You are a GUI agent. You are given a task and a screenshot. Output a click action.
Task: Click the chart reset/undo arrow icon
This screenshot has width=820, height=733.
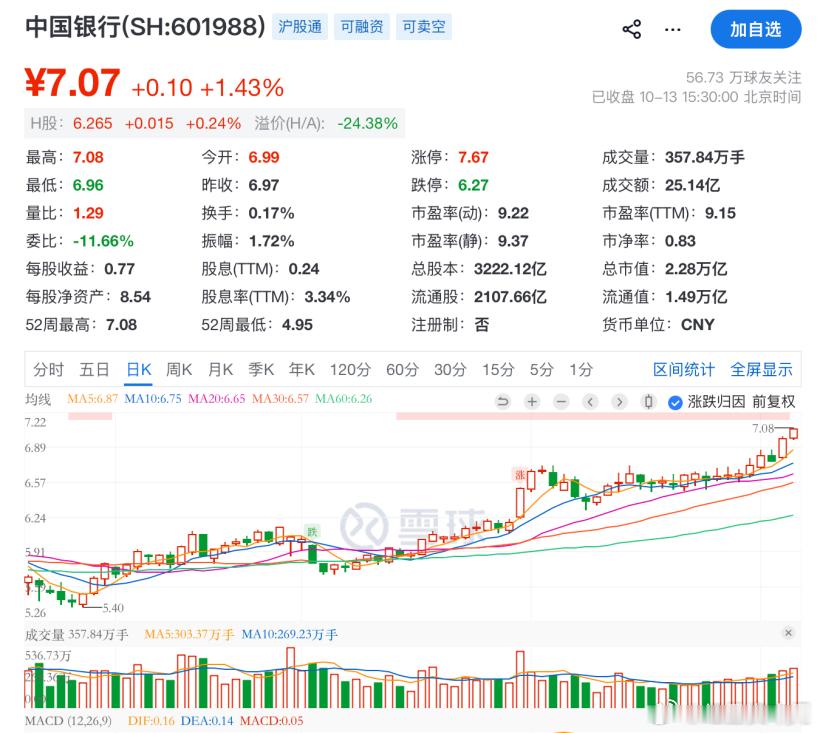point(503,402)
